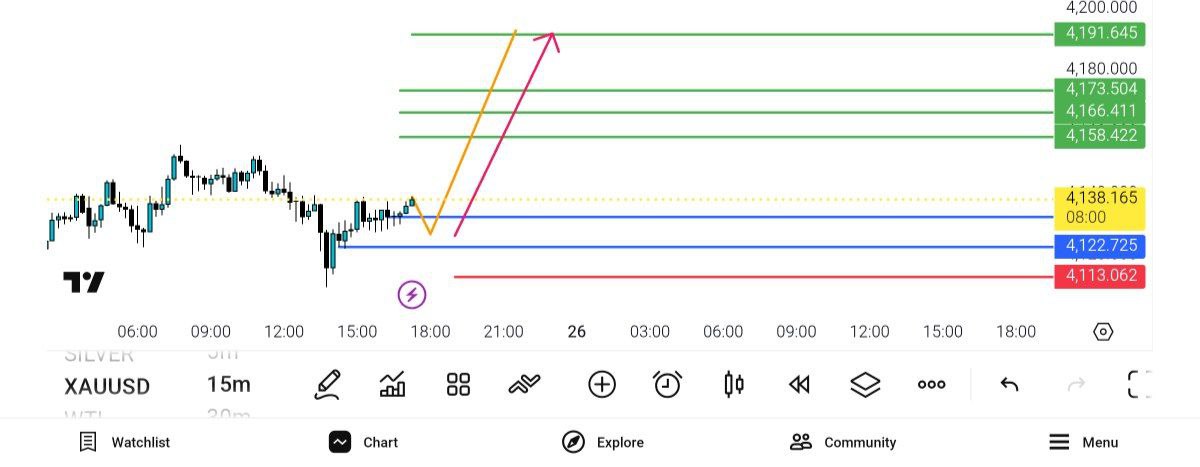Open the candlestick chart style icon
The width and height of the screenshot is (1200, 467).
734,385
